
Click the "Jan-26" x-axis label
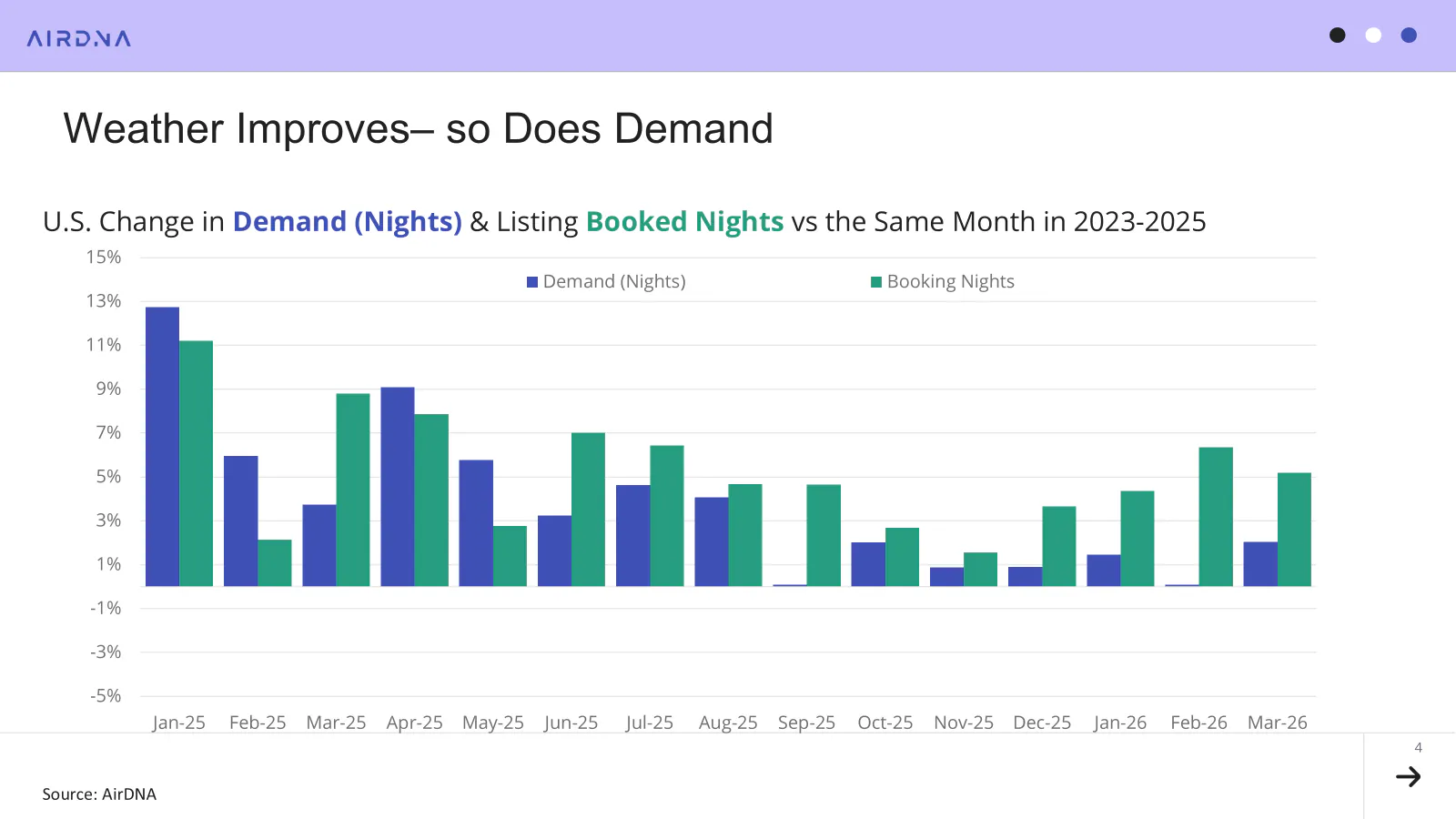point(1120,723)
